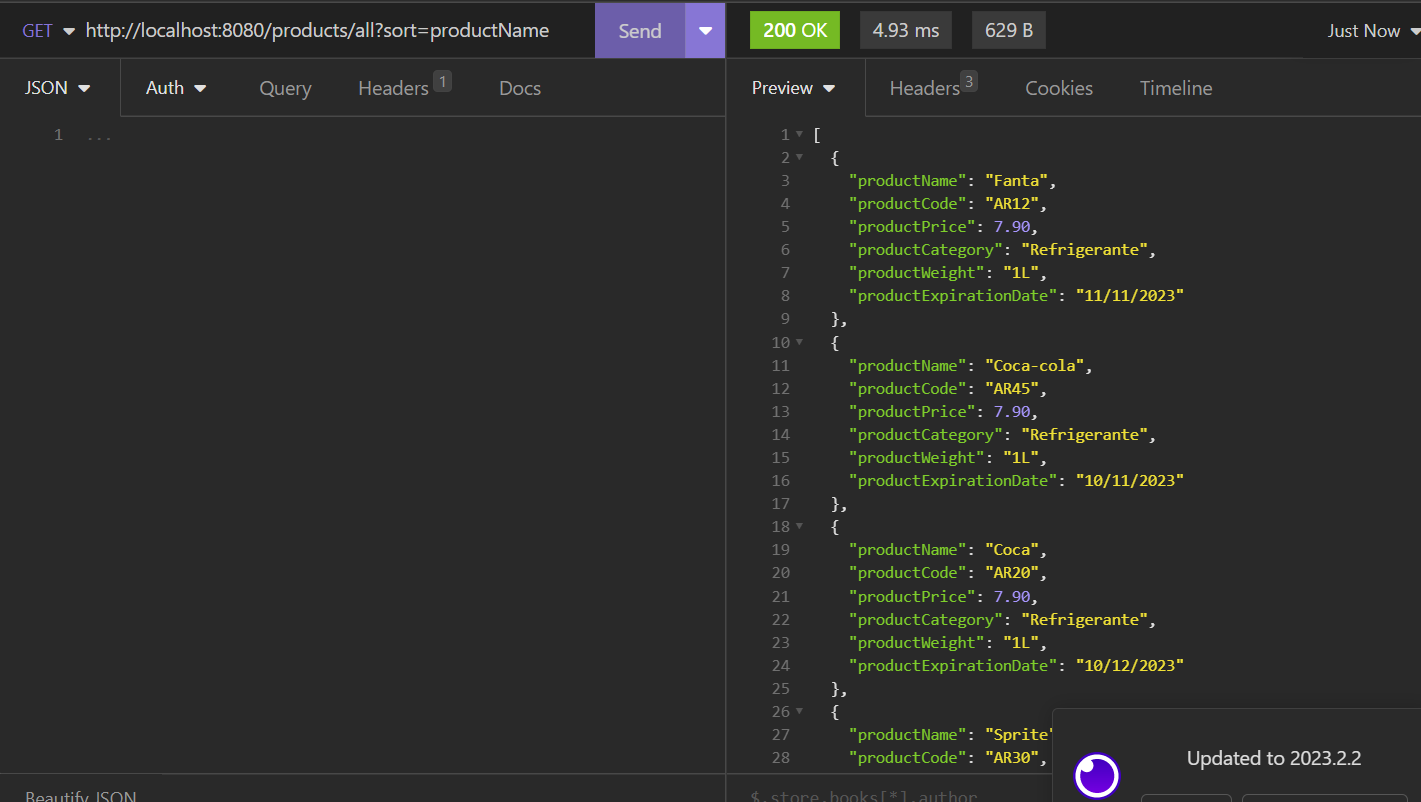Fold the object starting at line 18
The height and width of the screenshot is (802, 1421).
799,527
